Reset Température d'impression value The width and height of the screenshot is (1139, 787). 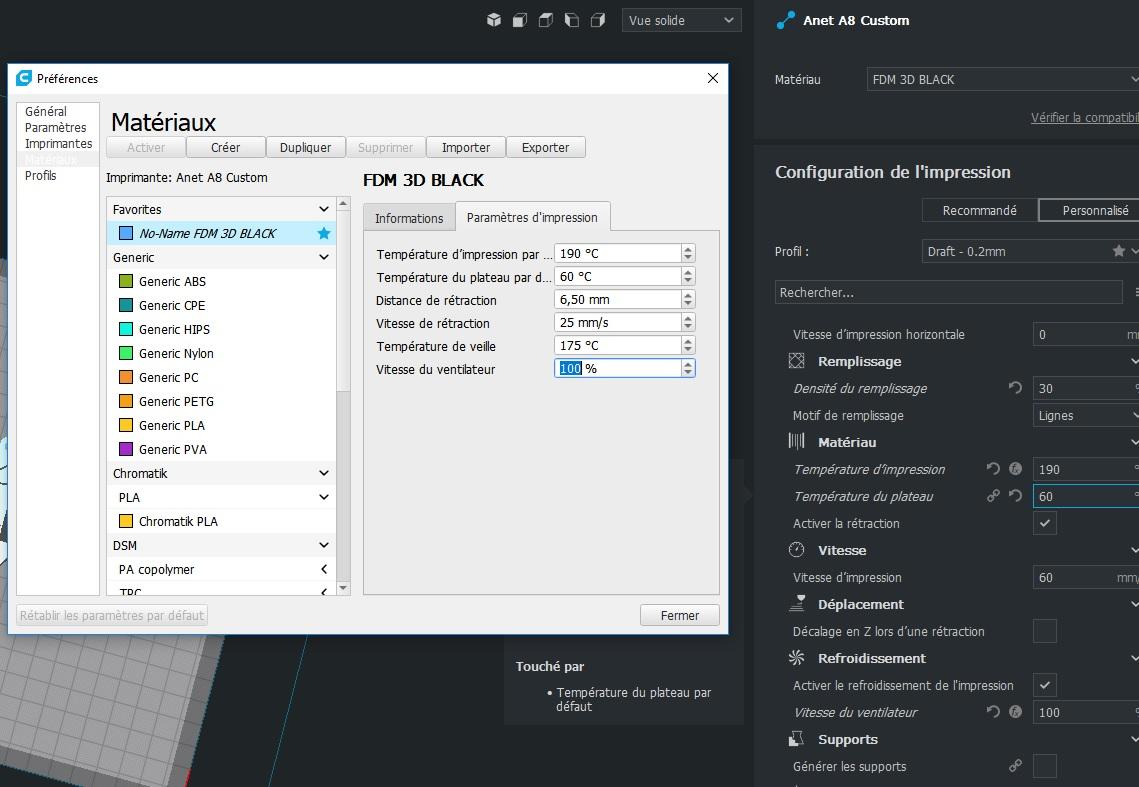[x=993, y=469]
